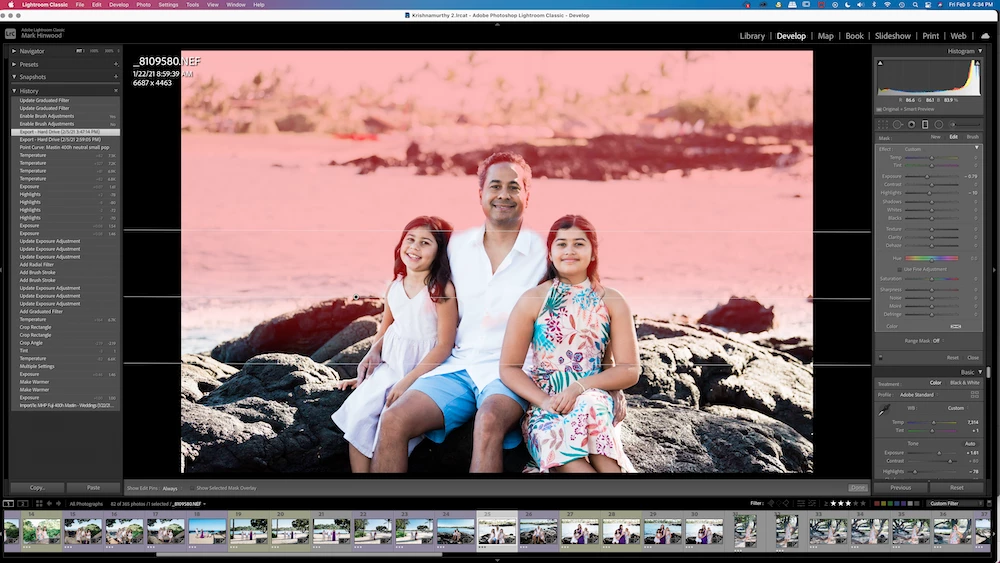1000x563 pixels.
Task: Select the Red Eye Correction tool
Action: point(911,124)
